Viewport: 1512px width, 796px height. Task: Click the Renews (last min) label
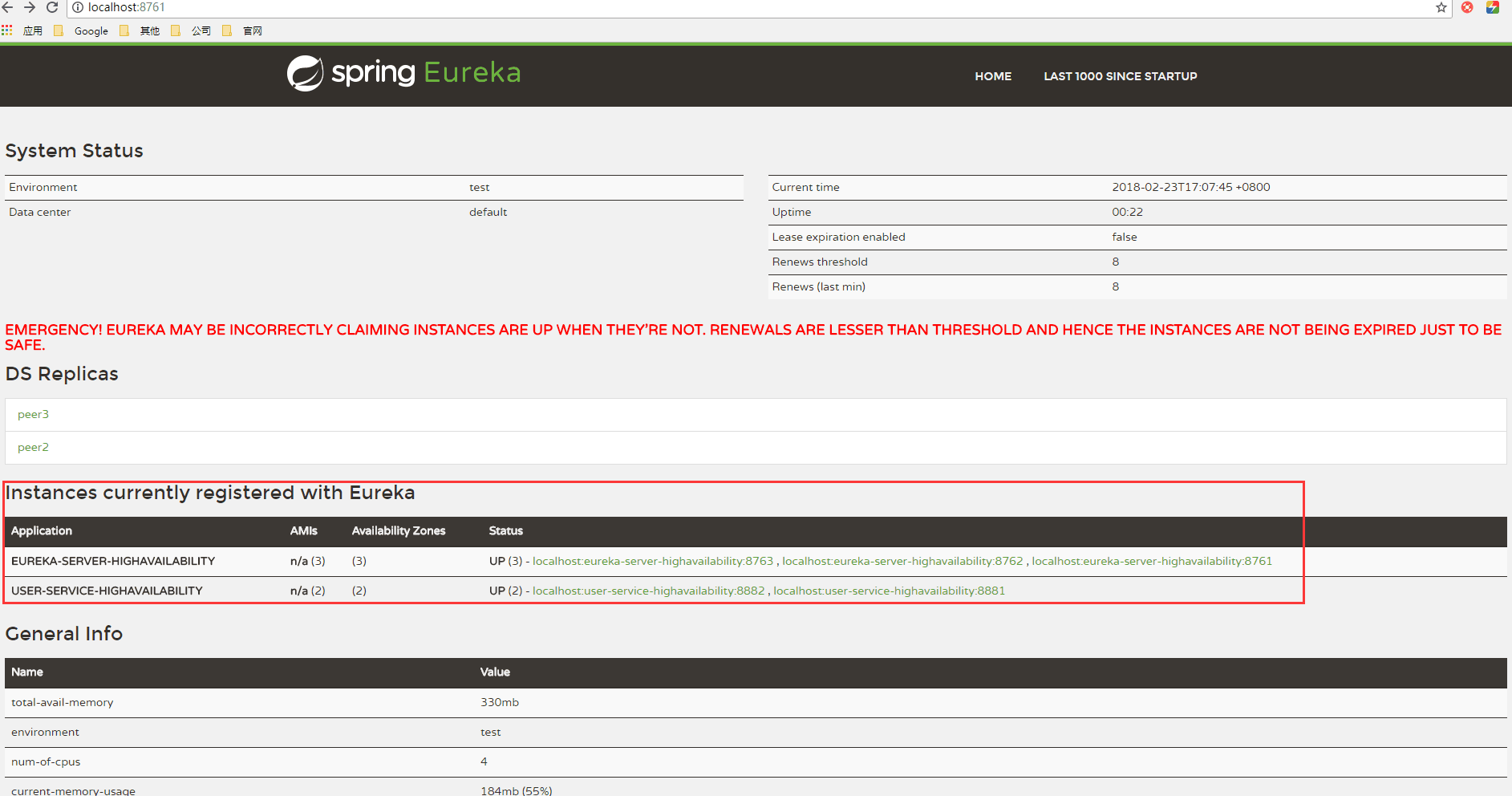(x=819, y=286)
